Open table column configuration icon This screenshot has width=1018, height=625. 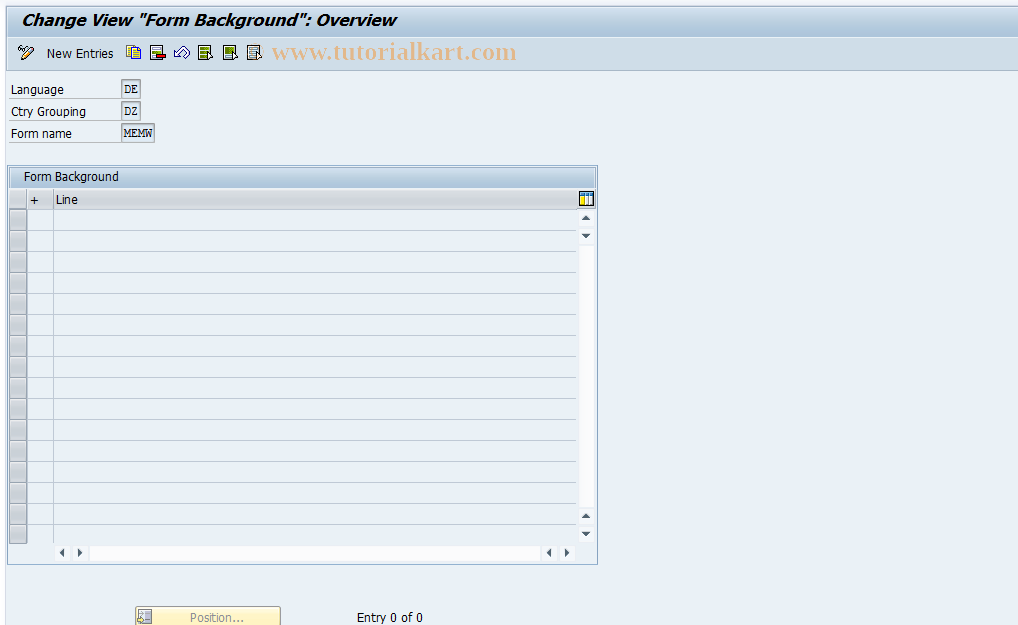pos(586,199)
